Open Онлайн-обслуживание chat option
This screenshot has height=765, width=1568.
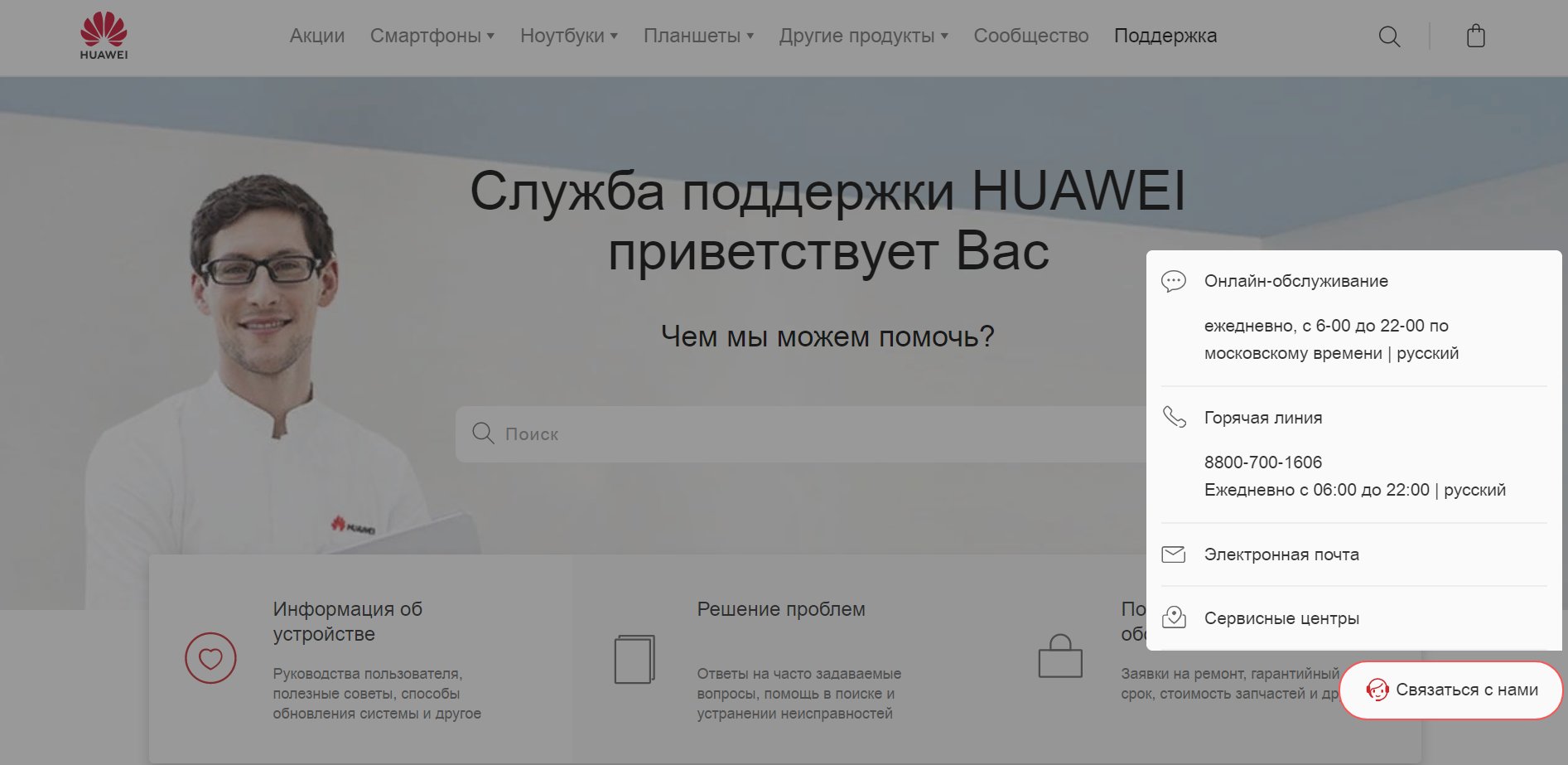point(1296,281)
